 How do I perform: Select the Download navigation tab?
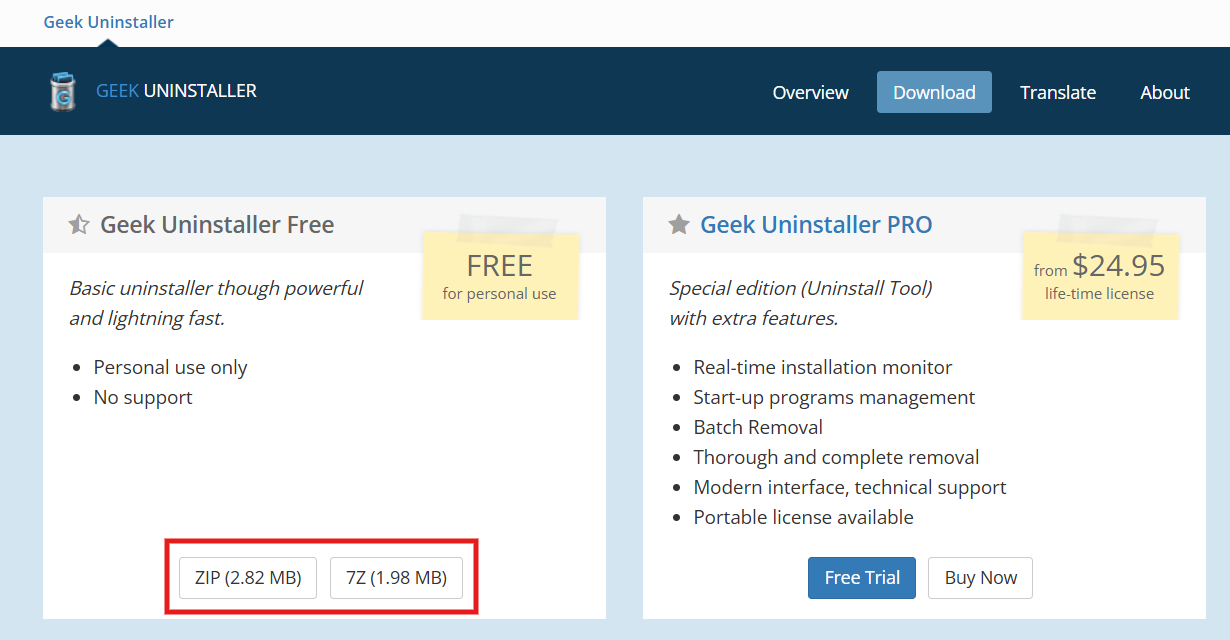click(934, 92)
